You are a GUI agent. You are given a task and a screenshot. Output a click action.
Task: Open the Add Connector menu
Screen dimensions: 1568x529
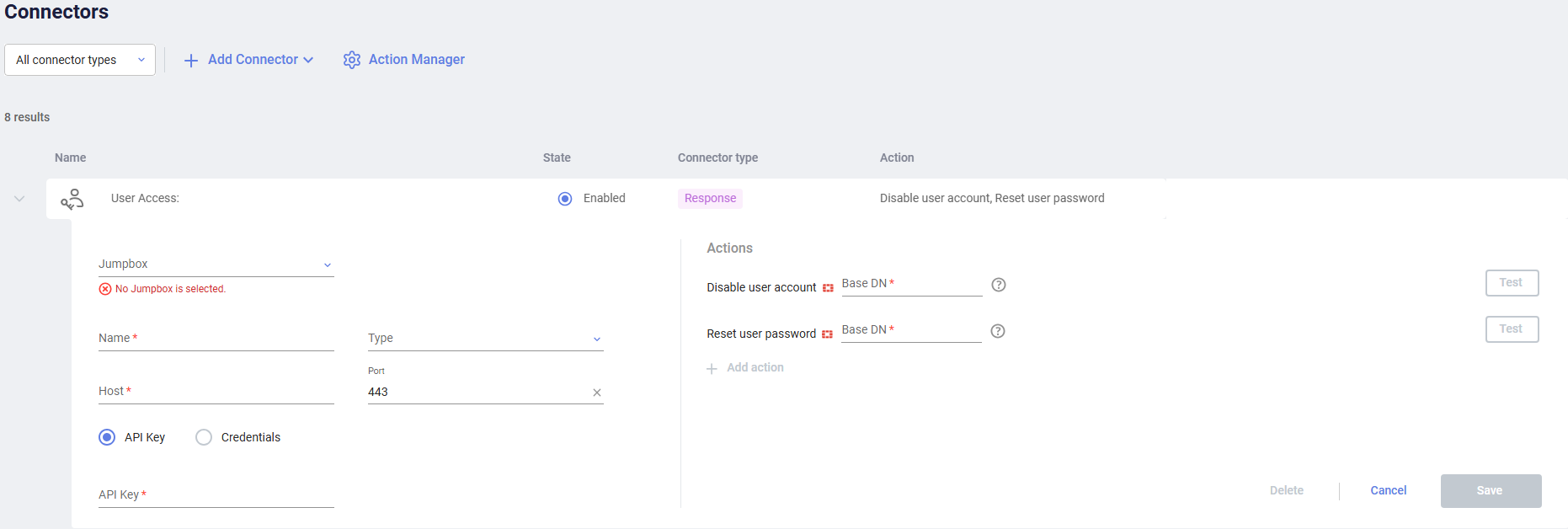click(253, 60)
